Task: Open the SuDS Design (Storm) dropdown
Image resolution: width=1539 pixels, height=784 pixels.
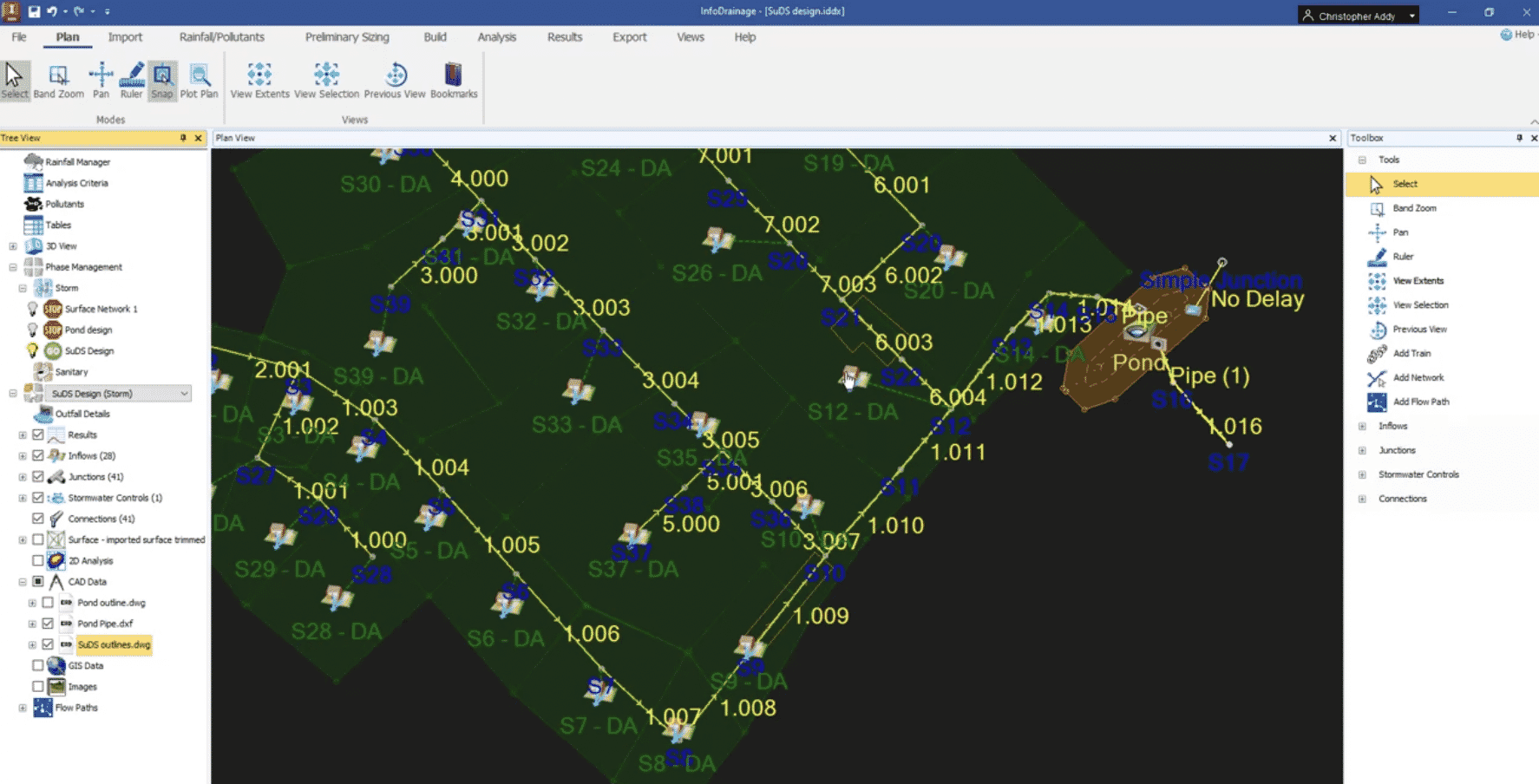Action: (184, 393)
